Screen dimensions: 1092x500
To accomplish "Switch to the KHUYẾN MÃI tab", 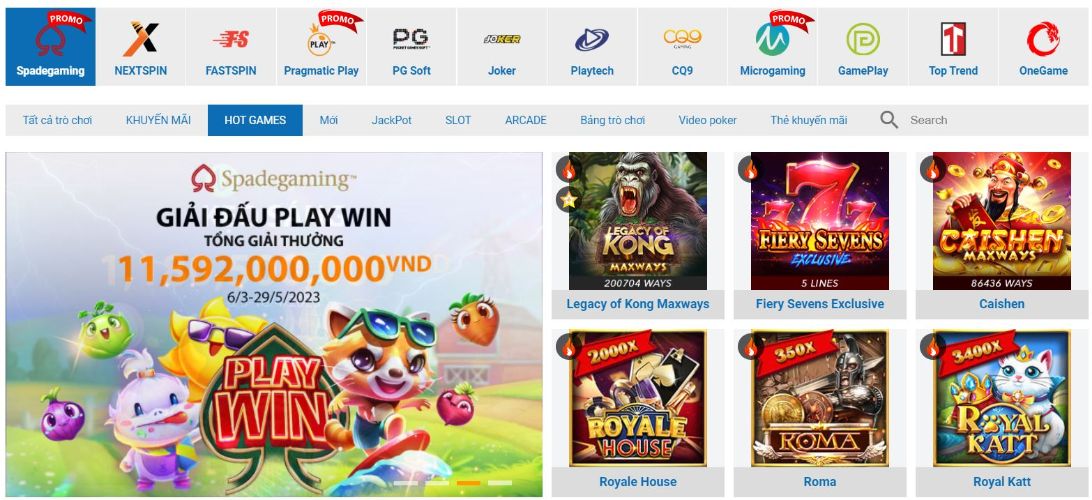I will coord(158,120).
